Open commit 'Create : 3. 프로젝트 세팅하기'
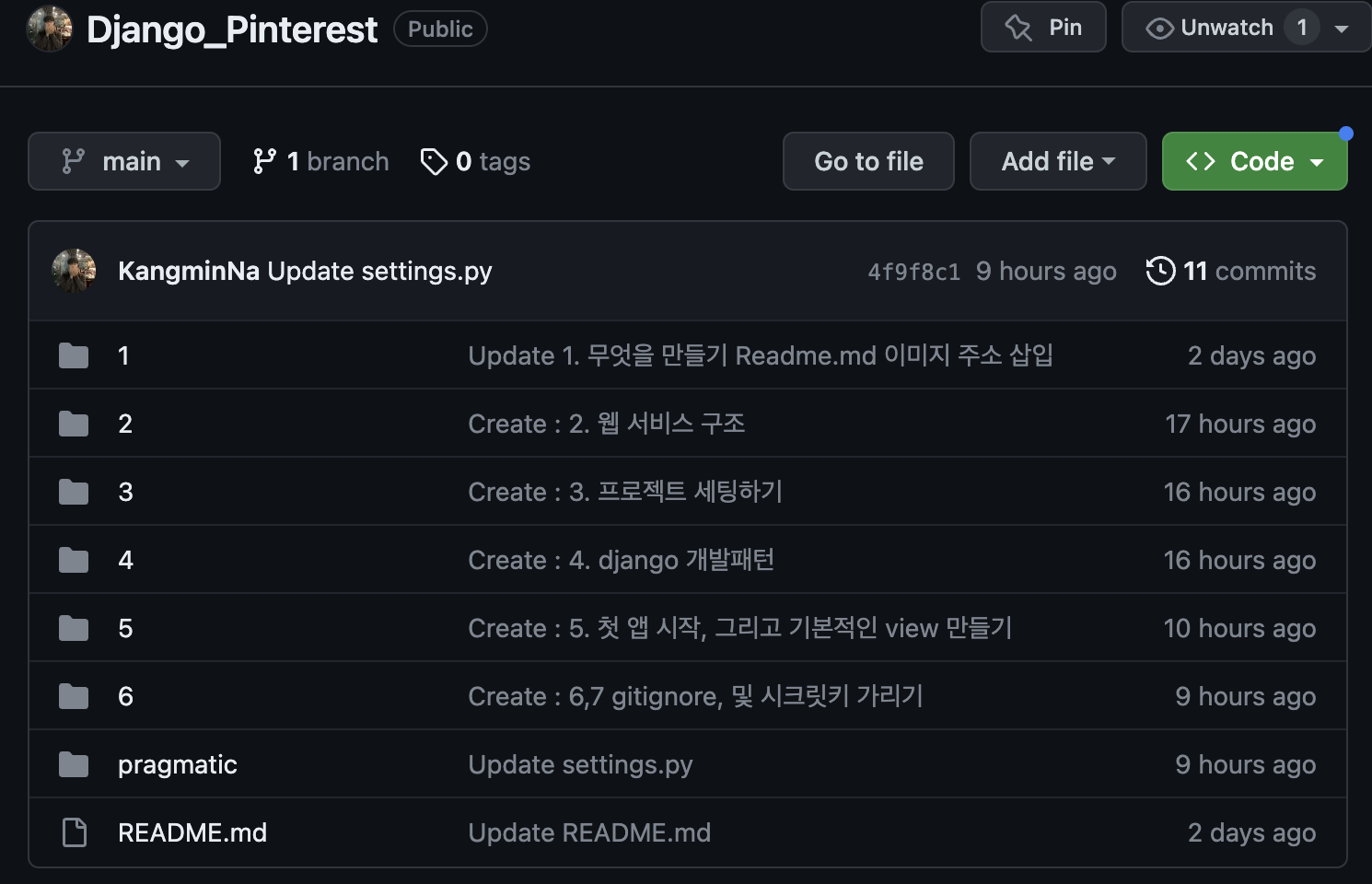The height and width of the screenshot is (884, 1372). 625,492
